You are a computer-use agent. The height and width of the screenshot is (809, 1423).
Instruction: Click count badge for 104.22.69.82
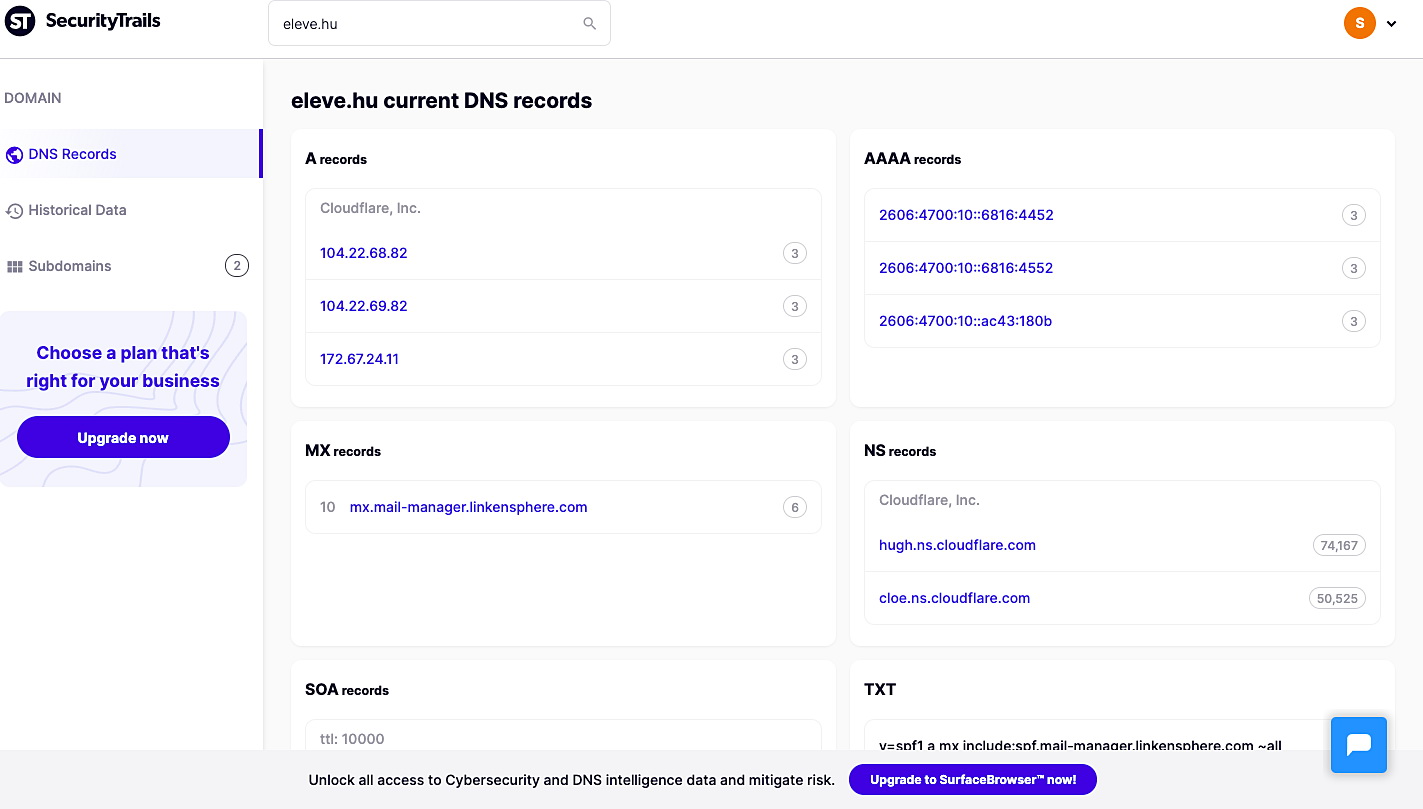(x=795, y=307)
